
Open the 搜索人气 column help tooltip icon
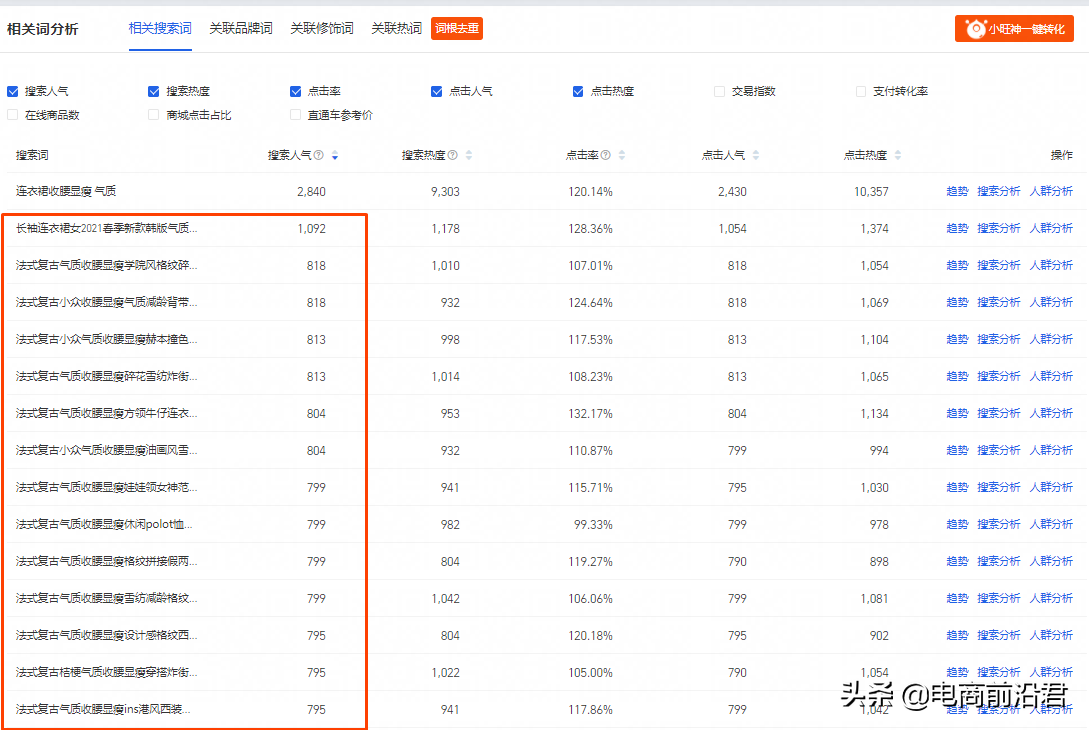(x=319, y=155)
